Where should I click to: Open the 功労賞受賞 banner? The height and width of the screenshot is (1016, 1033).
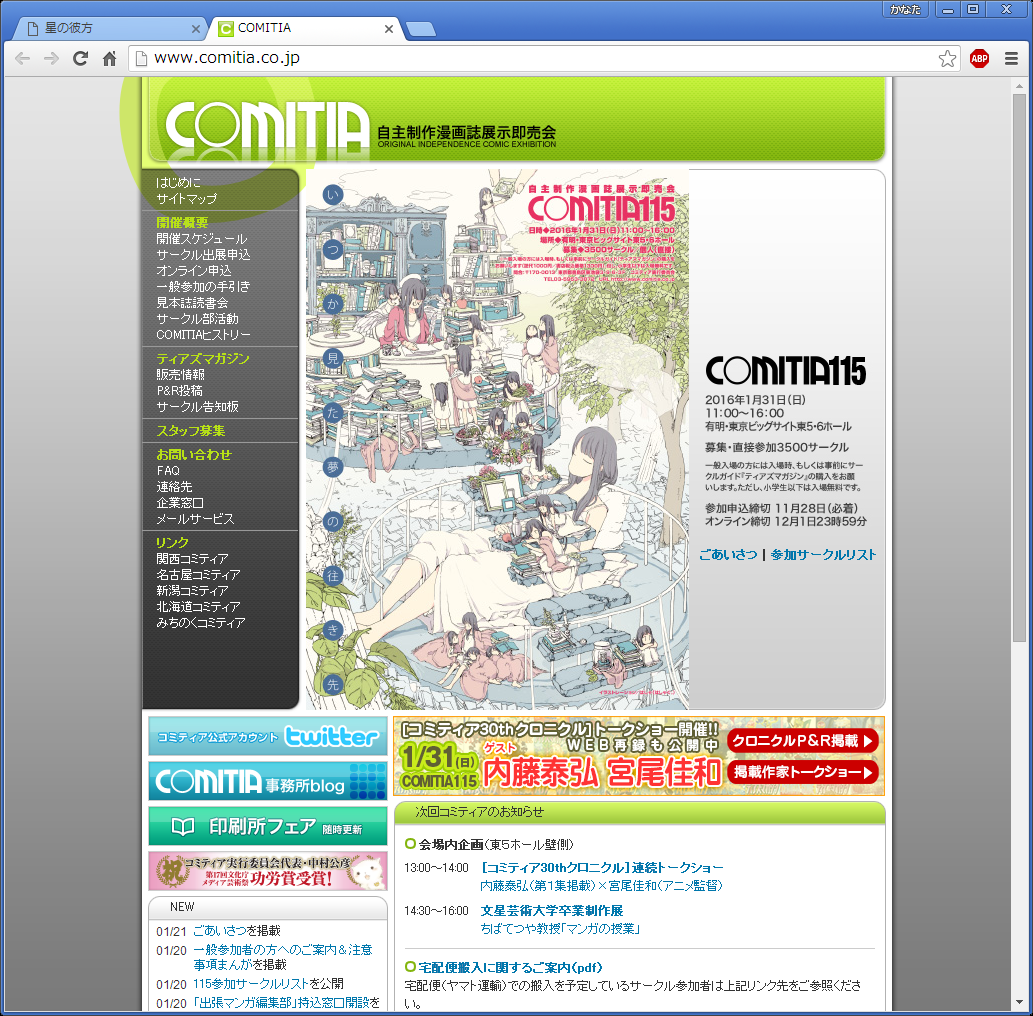click(267, 871)
